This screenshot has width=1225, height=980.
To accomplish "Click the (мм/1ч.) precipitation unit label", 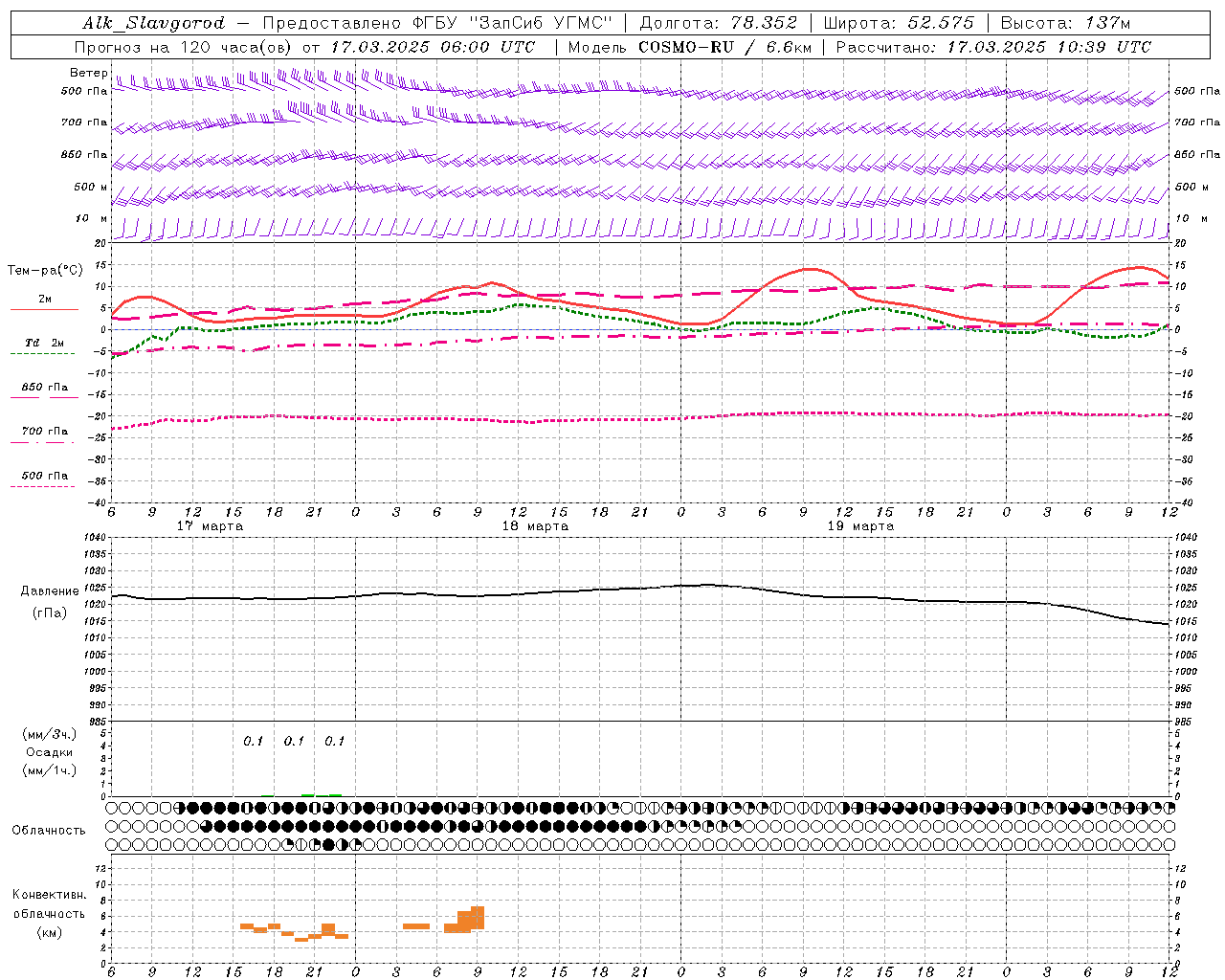I will (49, 770).
